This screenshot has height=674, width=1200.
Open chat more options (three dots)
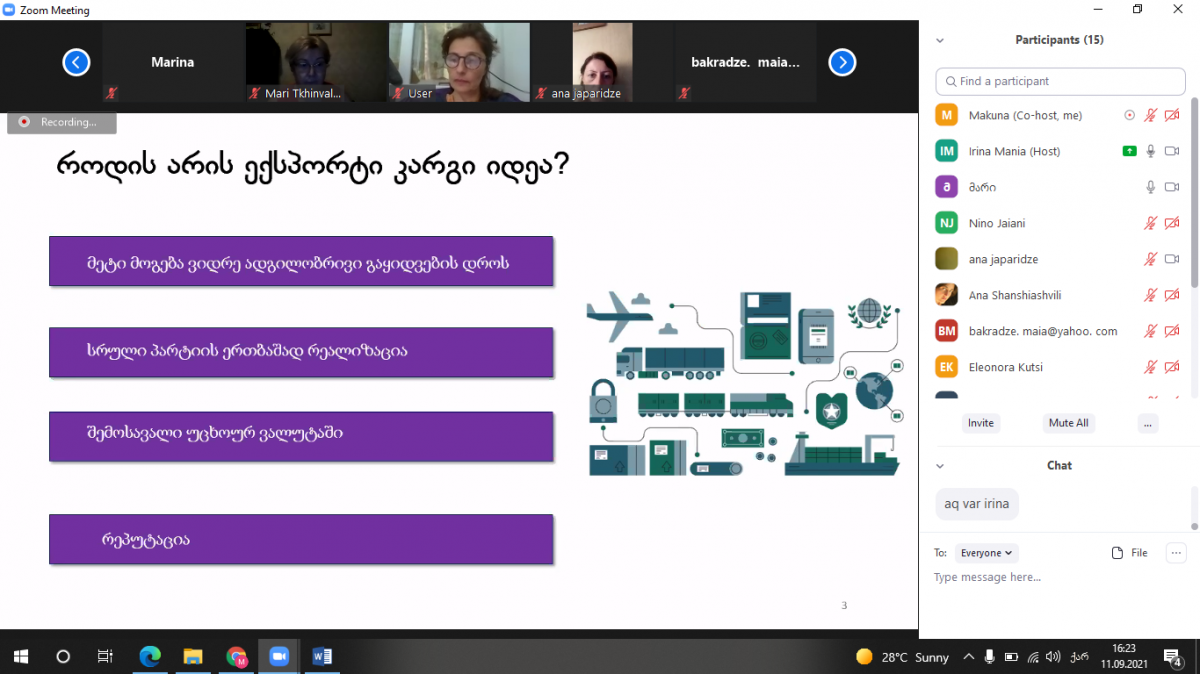(x=1176, y=552)
